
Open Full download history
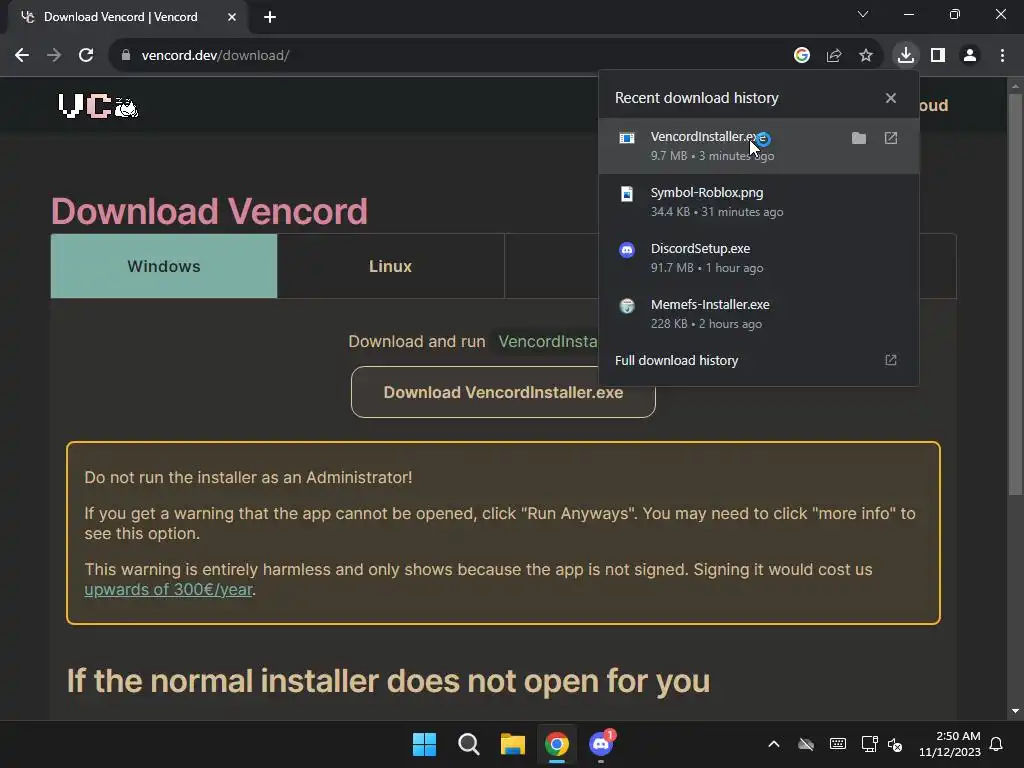tap(758, 360)
